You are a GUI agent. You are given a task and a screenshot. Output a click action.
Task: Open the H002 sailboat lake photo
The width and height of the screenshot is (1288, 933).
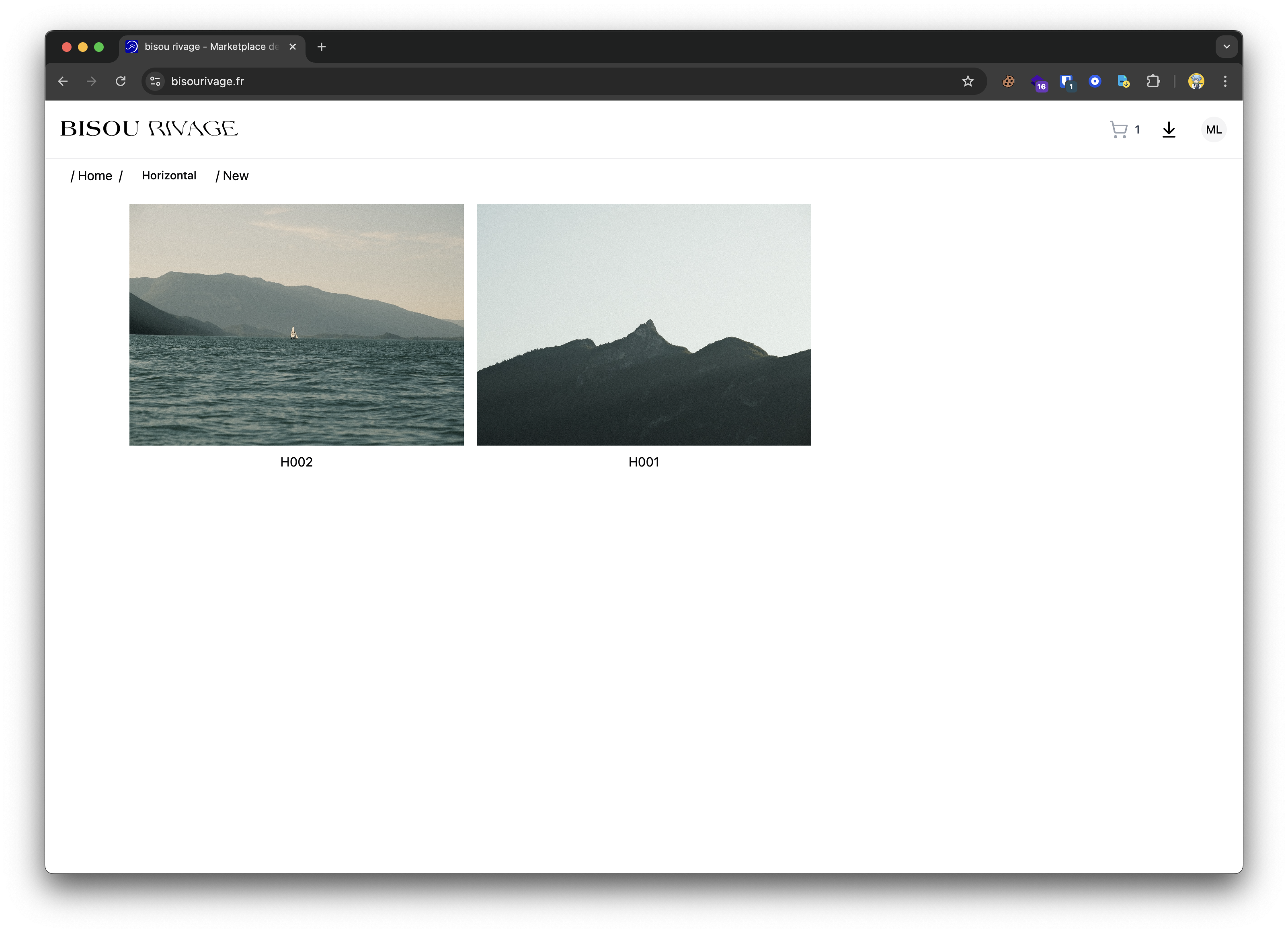(x=296, y=325)
